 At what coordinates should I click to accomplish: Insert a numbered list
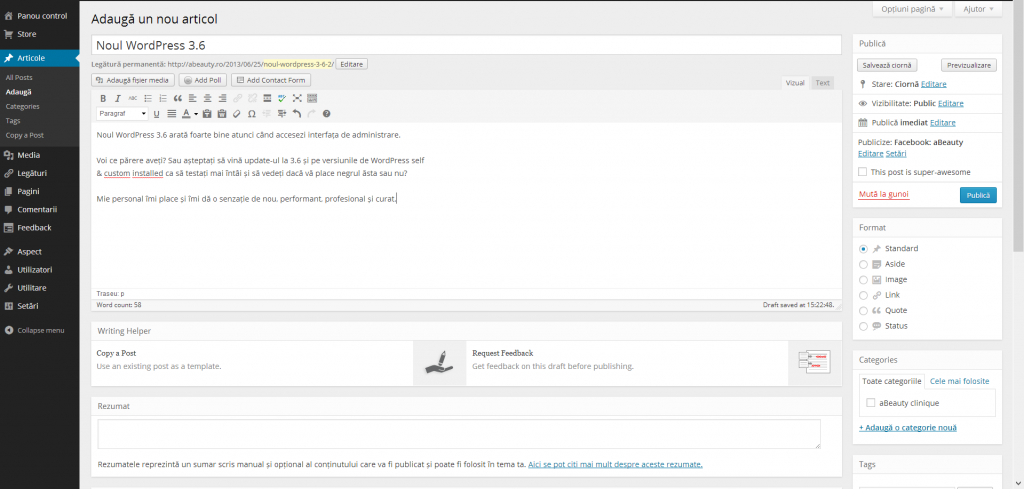click(163, 99)
